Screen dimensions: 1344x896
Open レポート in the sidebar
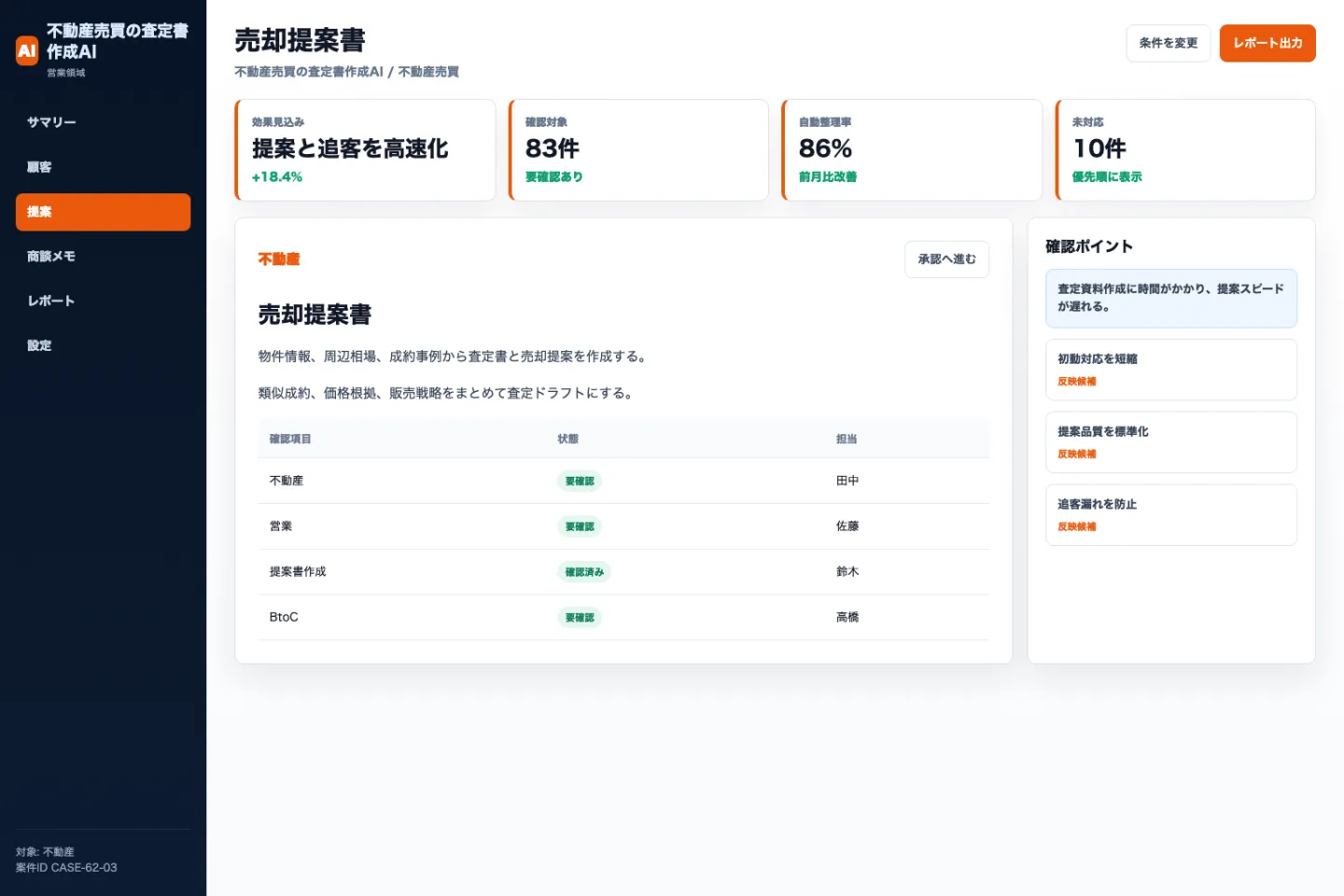tap(103, 301)
